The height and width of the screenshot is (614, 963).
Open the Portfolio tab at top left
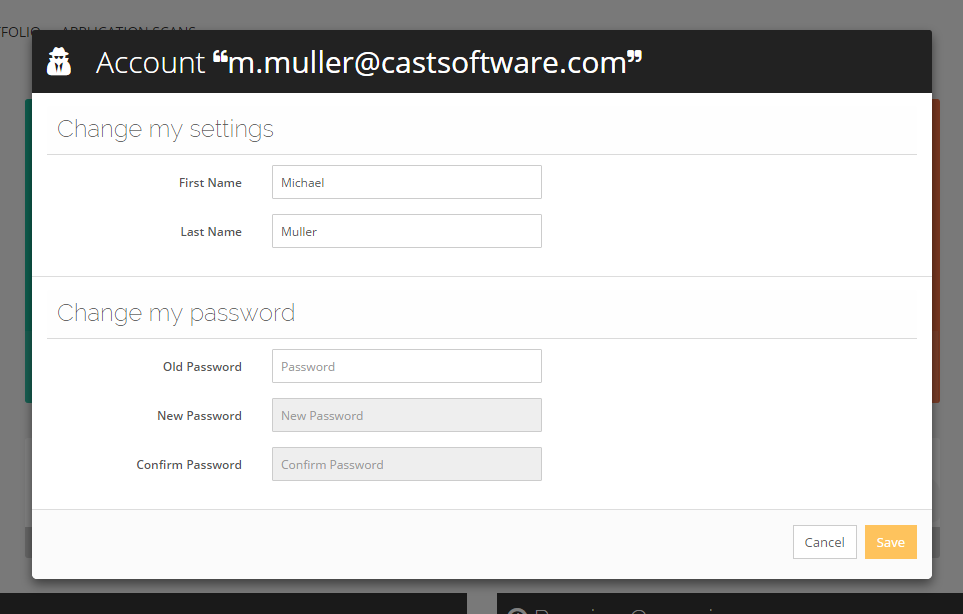(x=18, y=31)
